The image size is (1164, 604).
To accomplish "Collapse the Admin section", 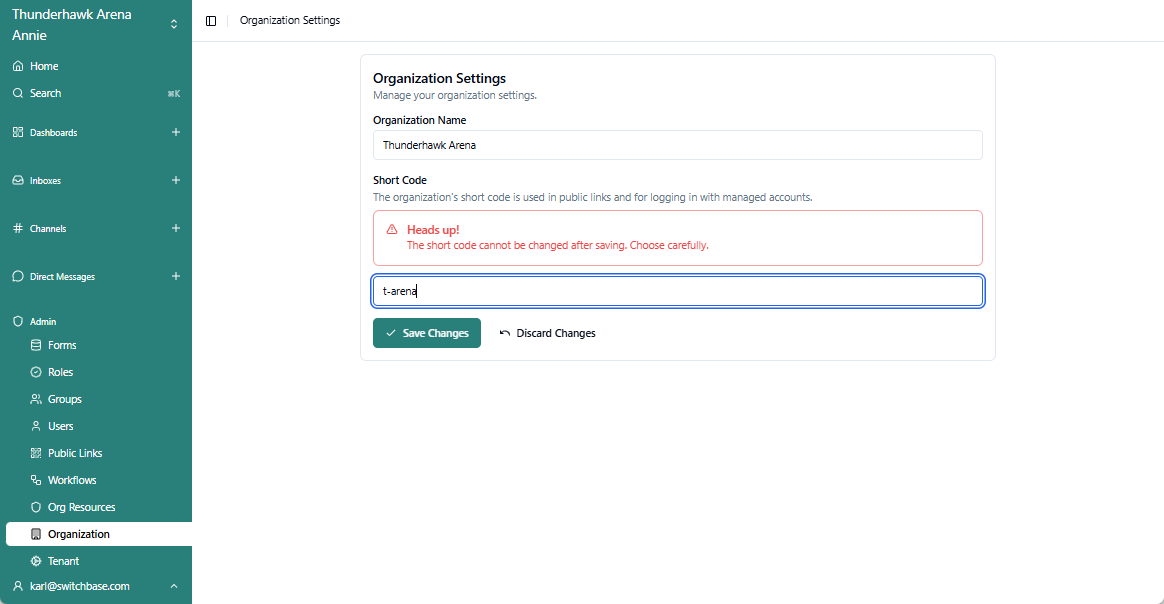I will [x=43, y=322].
